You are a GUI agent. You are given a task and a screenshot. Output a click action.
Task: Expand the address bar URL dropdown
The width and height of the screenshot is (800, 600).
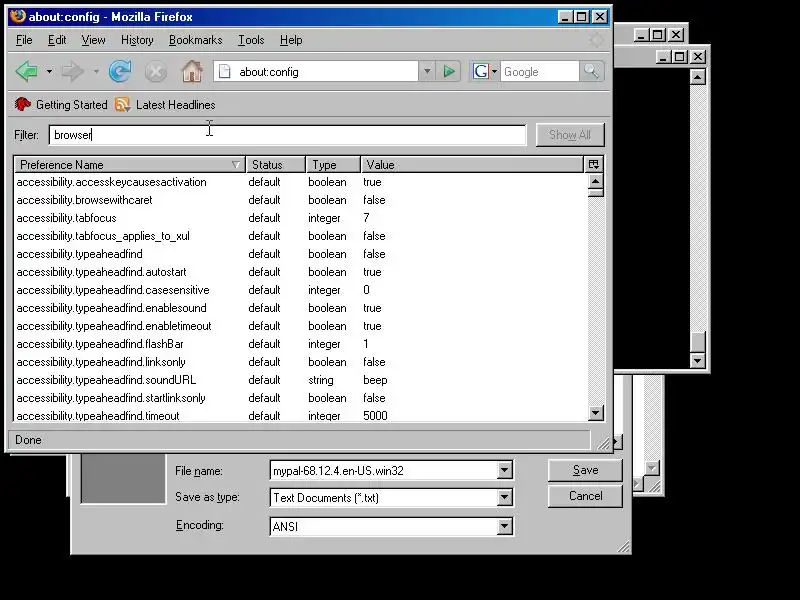(427, 71)
